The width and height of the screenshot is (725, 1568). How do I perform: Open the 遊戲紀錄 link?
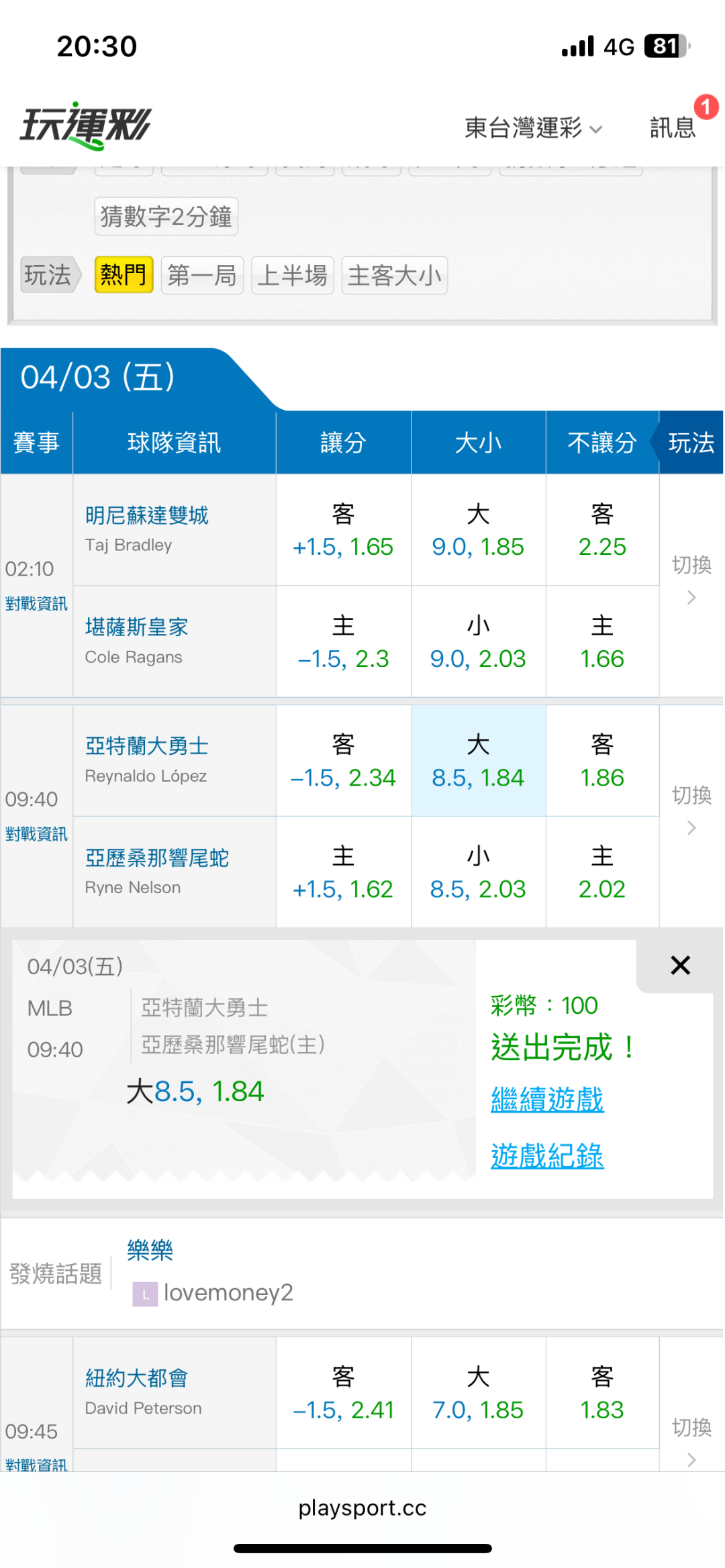tap(547, 1156)
